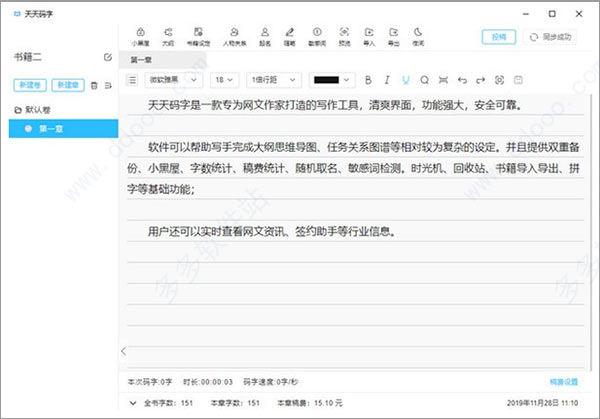Open the 起名 name generator
600x419 pixels.
click(x=265, y=37)
